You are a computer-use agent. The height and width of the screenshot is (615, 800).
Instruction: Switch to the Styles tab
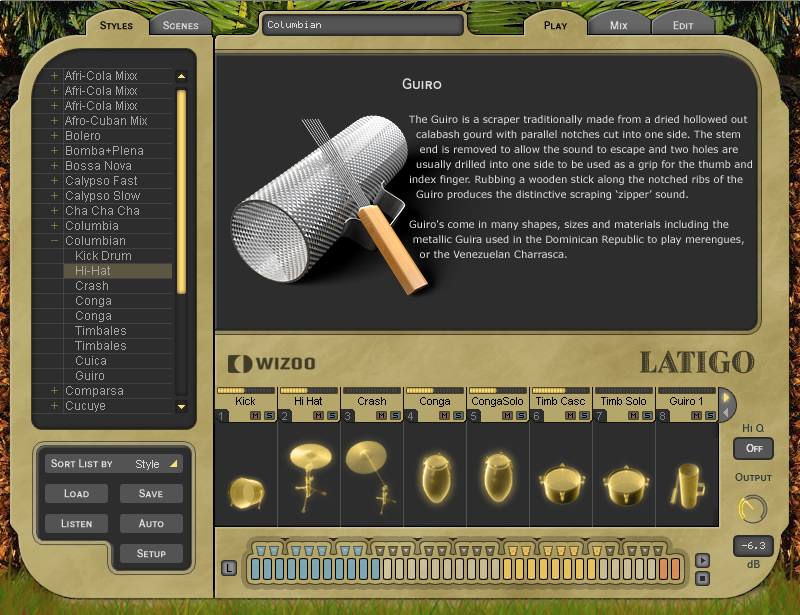[x=116, y=26]
